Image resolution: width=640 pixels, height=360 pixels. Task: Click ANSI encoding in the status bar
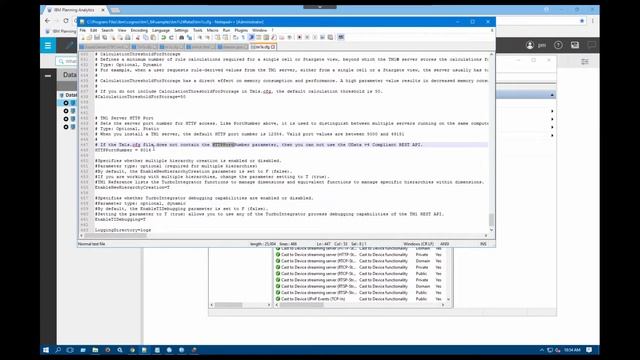[x=444, y=244]
